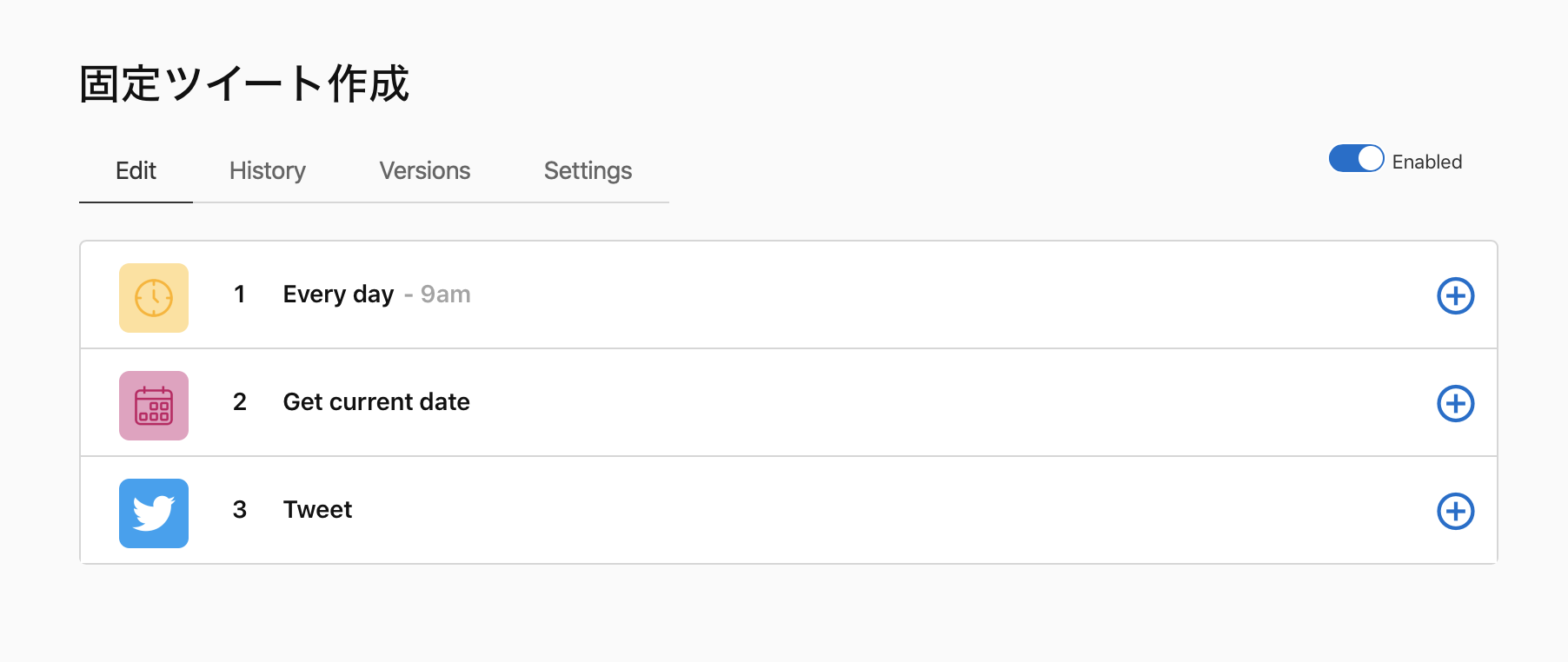This screenshot has width=1568, height=662.
Task: Add a step after Every day
Action: pos(1455,296)
